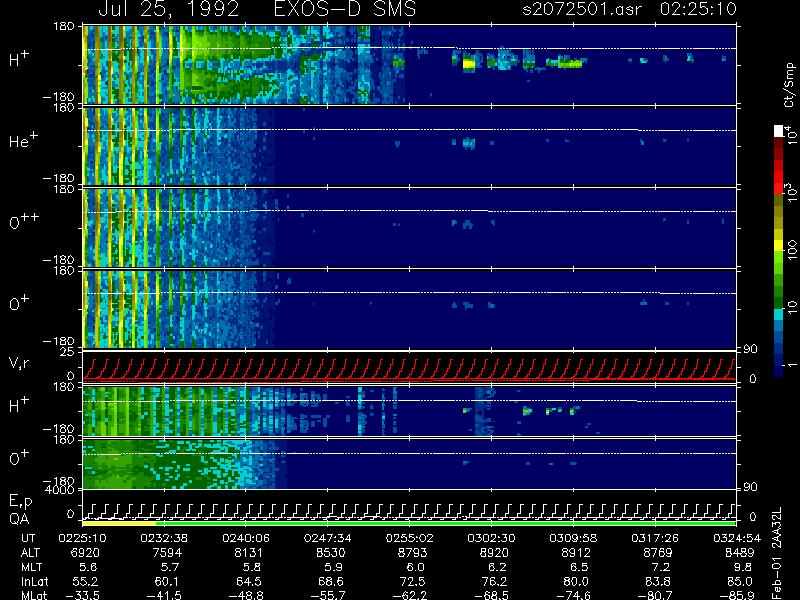Click the green segment of the QA bar
This screenshot has height=600, width=800.
(446, 523)
